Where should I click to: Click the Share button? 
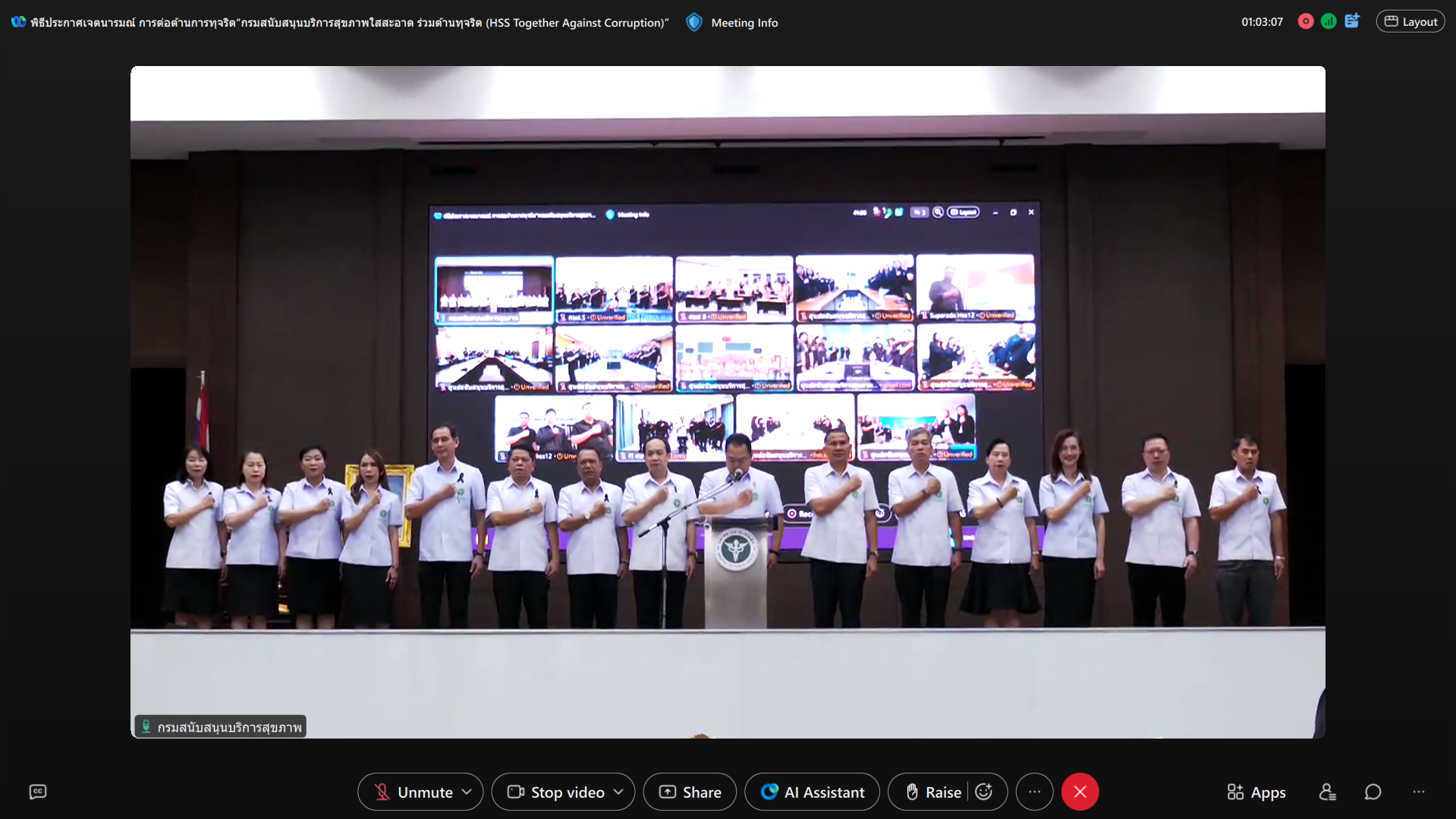[x=690, y=792]
